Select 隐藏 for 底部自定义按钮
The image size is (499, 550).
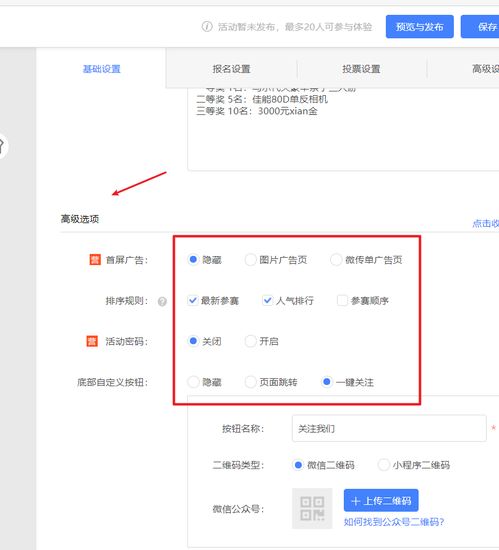pyautogui.click(x=193, y=382)
